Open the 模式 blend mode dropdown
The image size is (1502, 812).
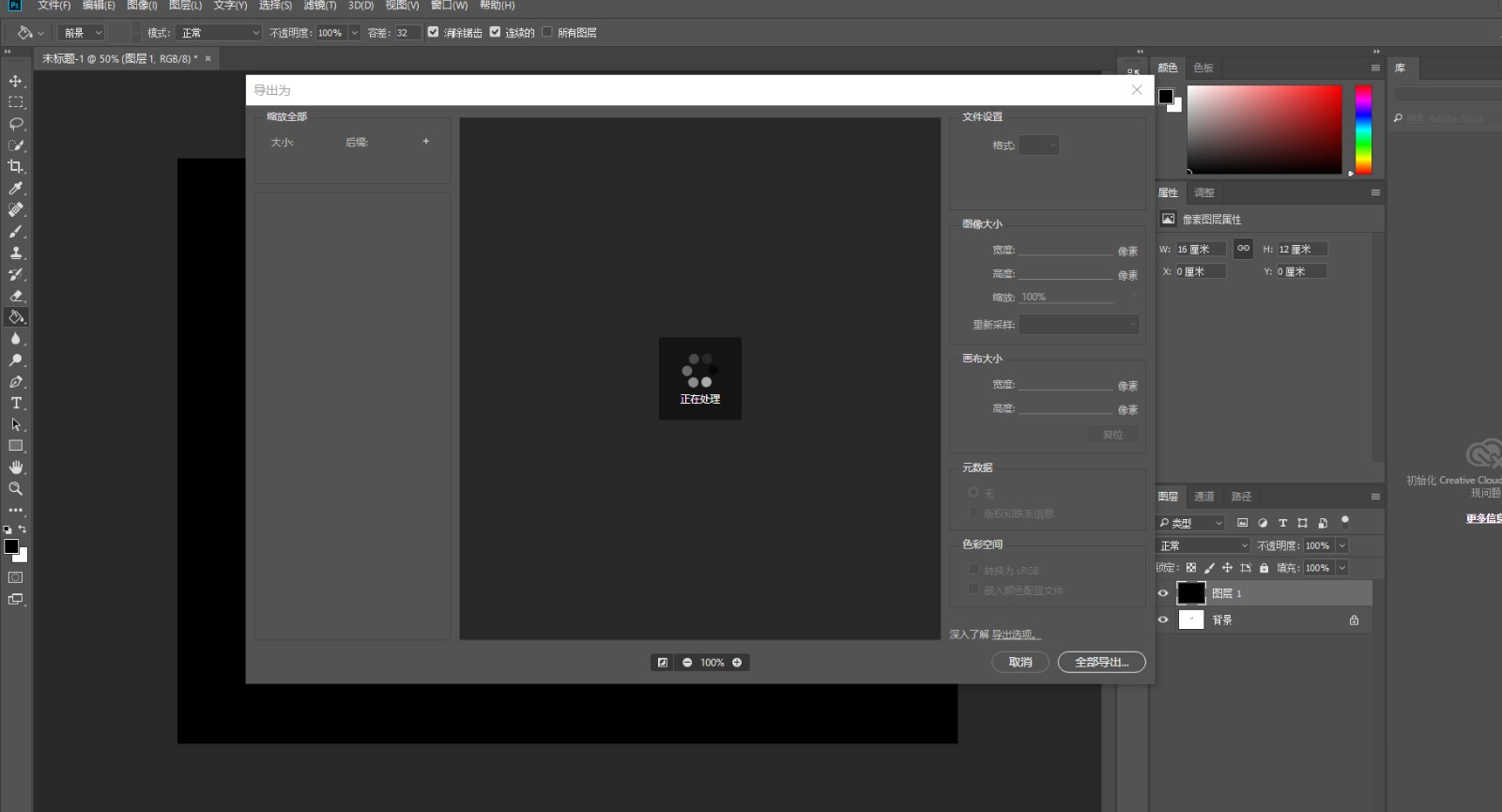[219, 33]
